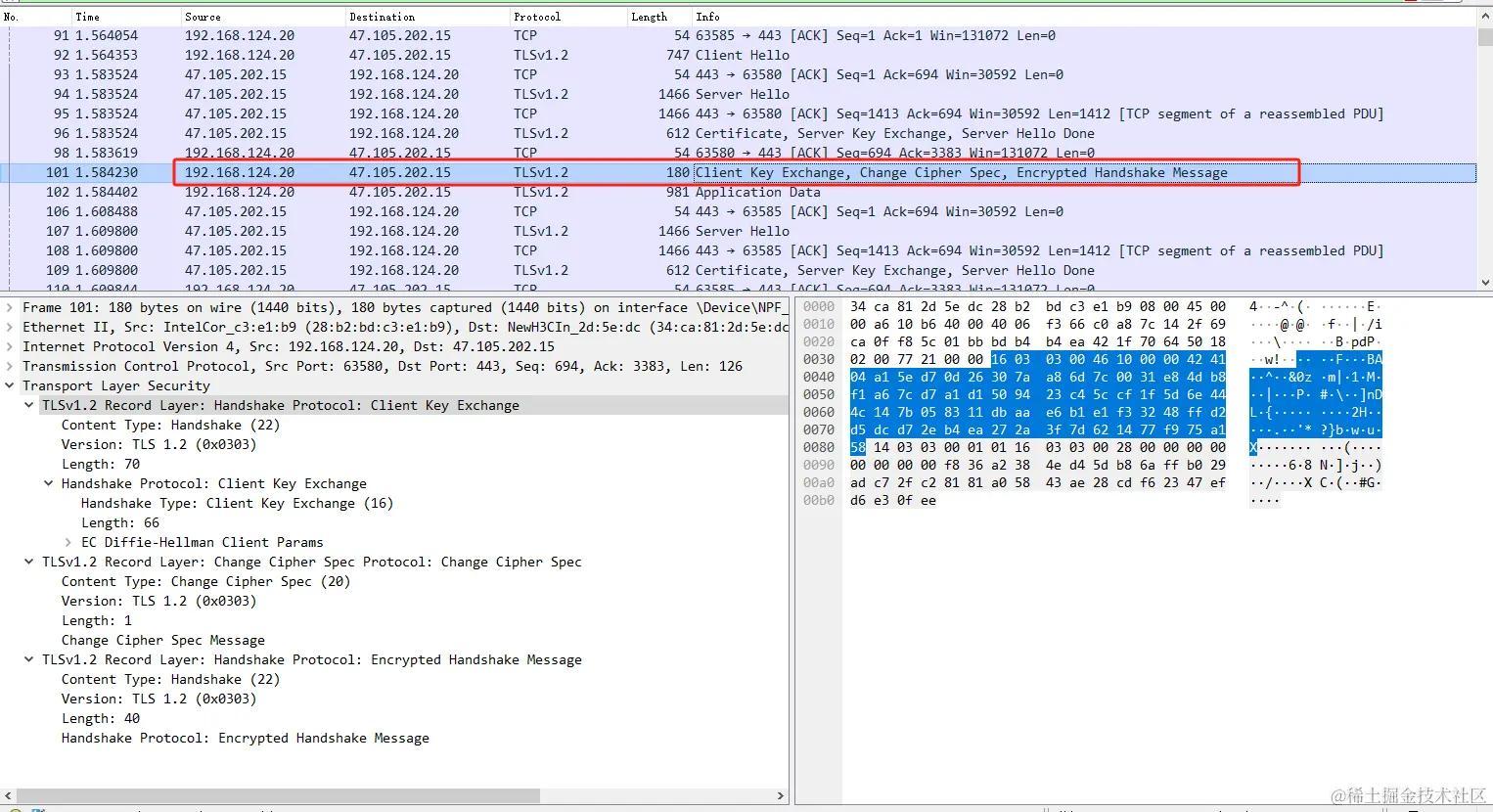The height and width of the screenshot is (812, 1493).
Task: Select packet 94 Server Hello row
Action: coord(739,94)
